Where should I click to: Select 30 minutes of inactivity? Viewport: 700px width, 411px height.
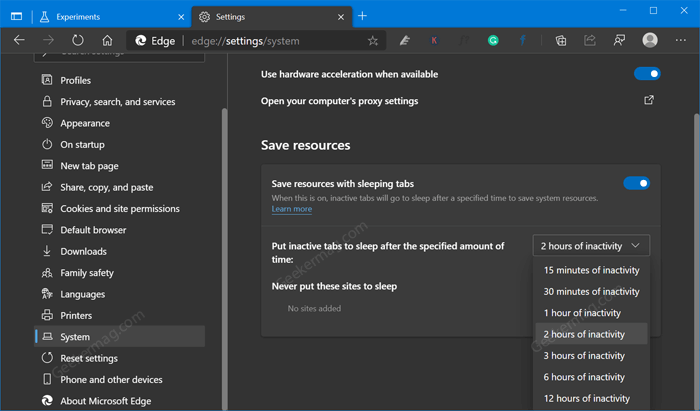pos(591,291)
